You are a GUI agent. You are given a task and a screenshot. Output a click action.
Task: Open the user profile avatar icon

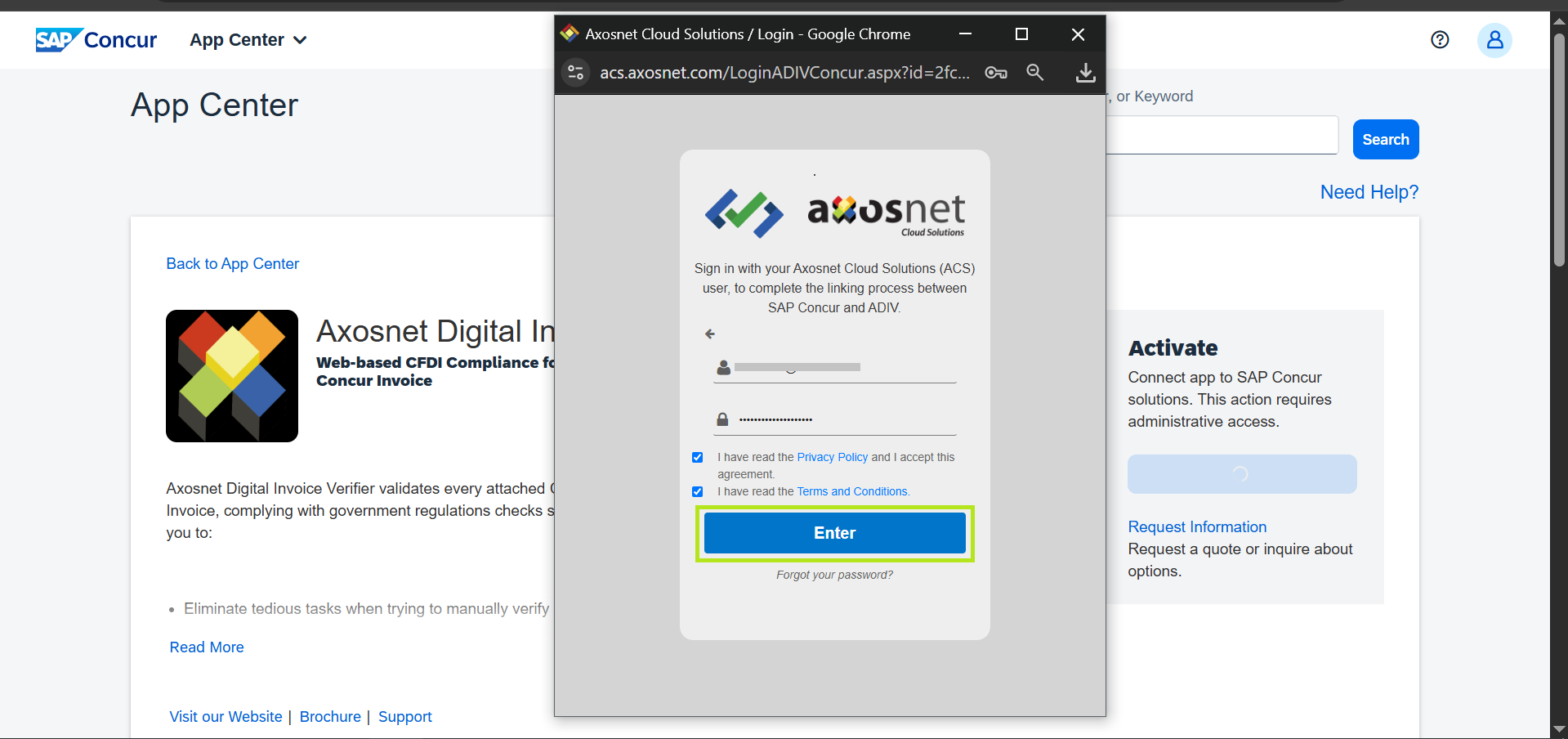pos(1494,40)
